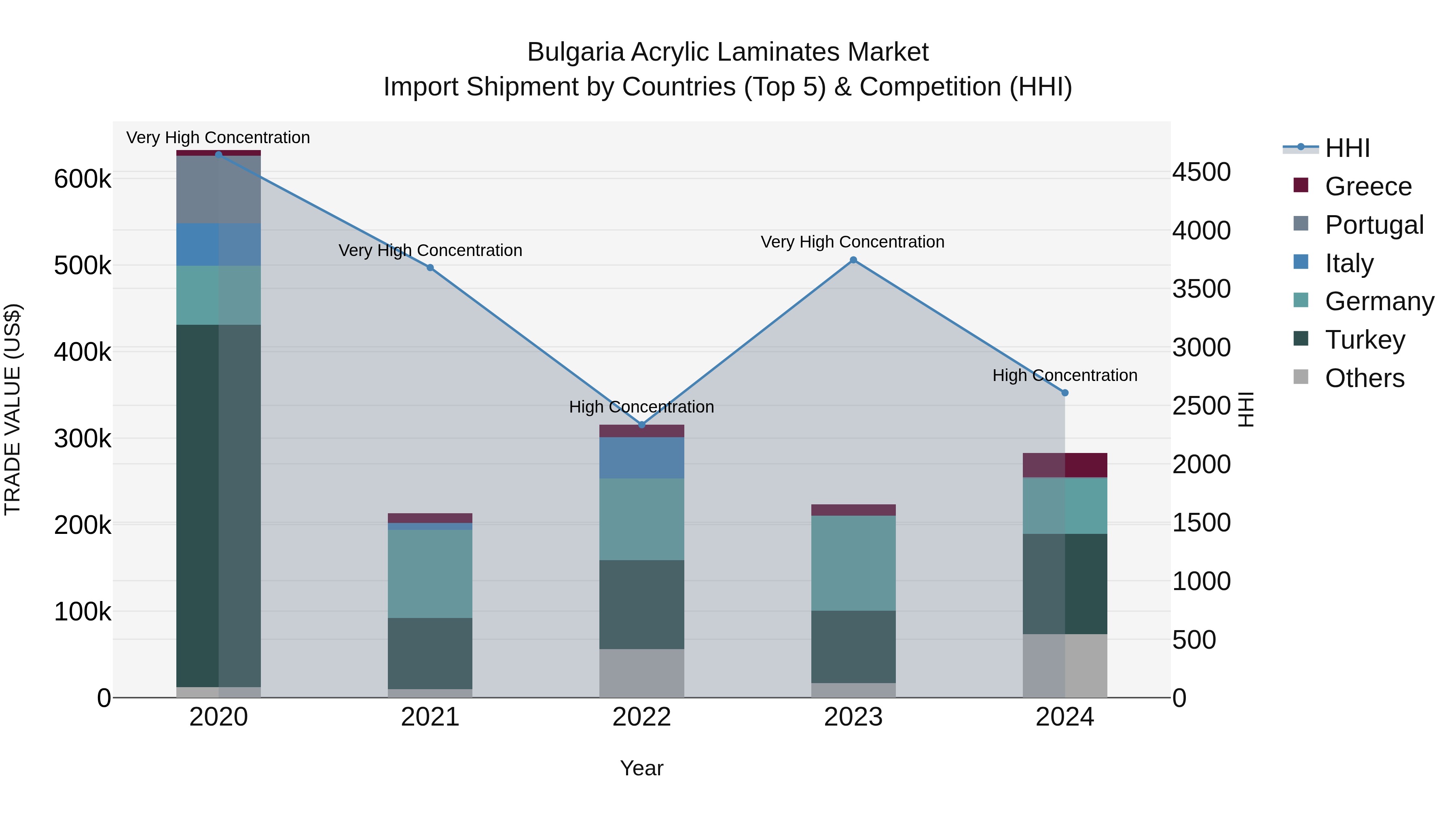This screenshot has width=1456, height=819.
Task: Click the Bulgaria Acrylic Laminates Market title
Action: tap(728, 52)
